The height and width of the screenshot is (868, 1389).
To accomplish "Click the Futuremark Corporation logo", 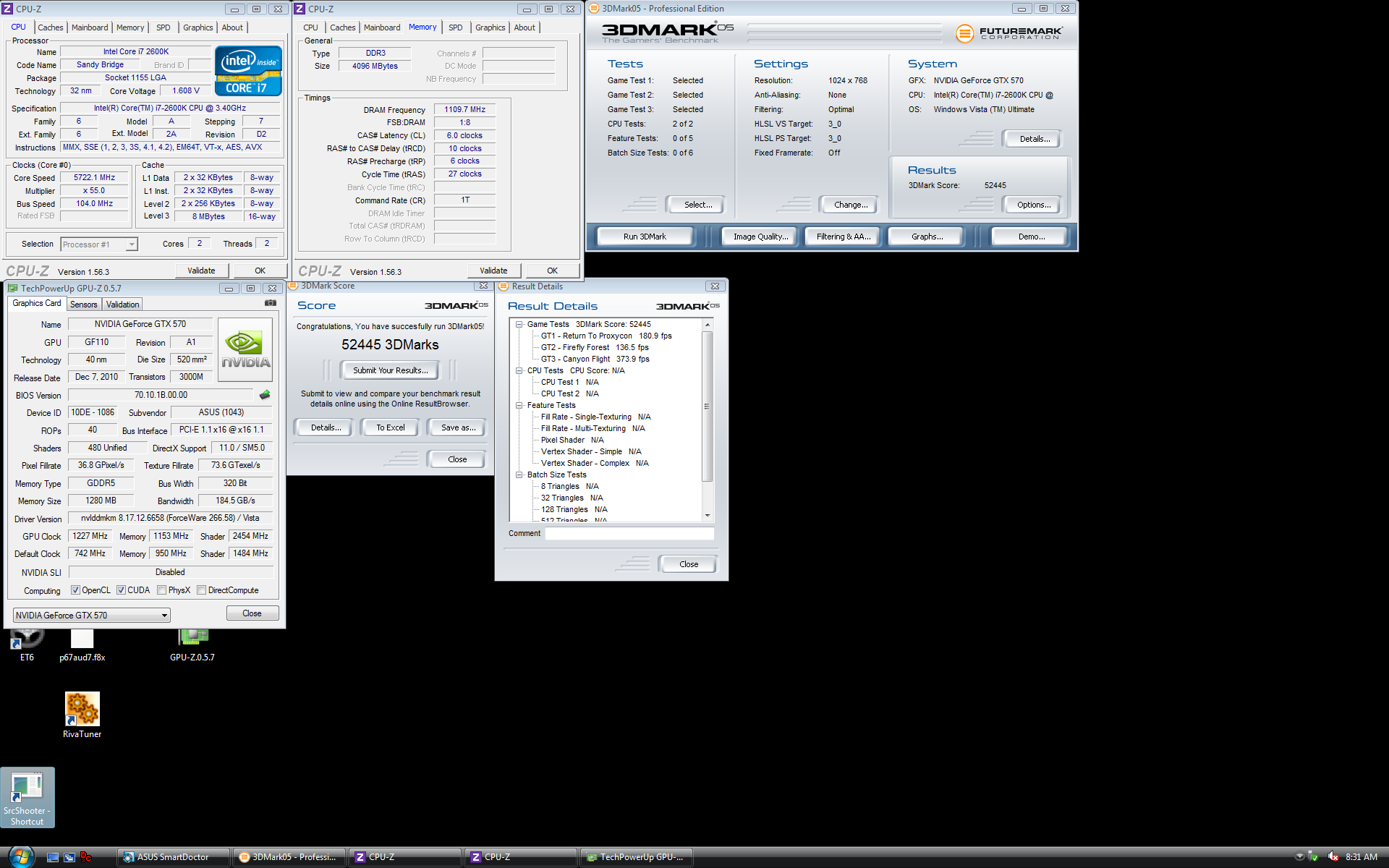I will 1008,33.
